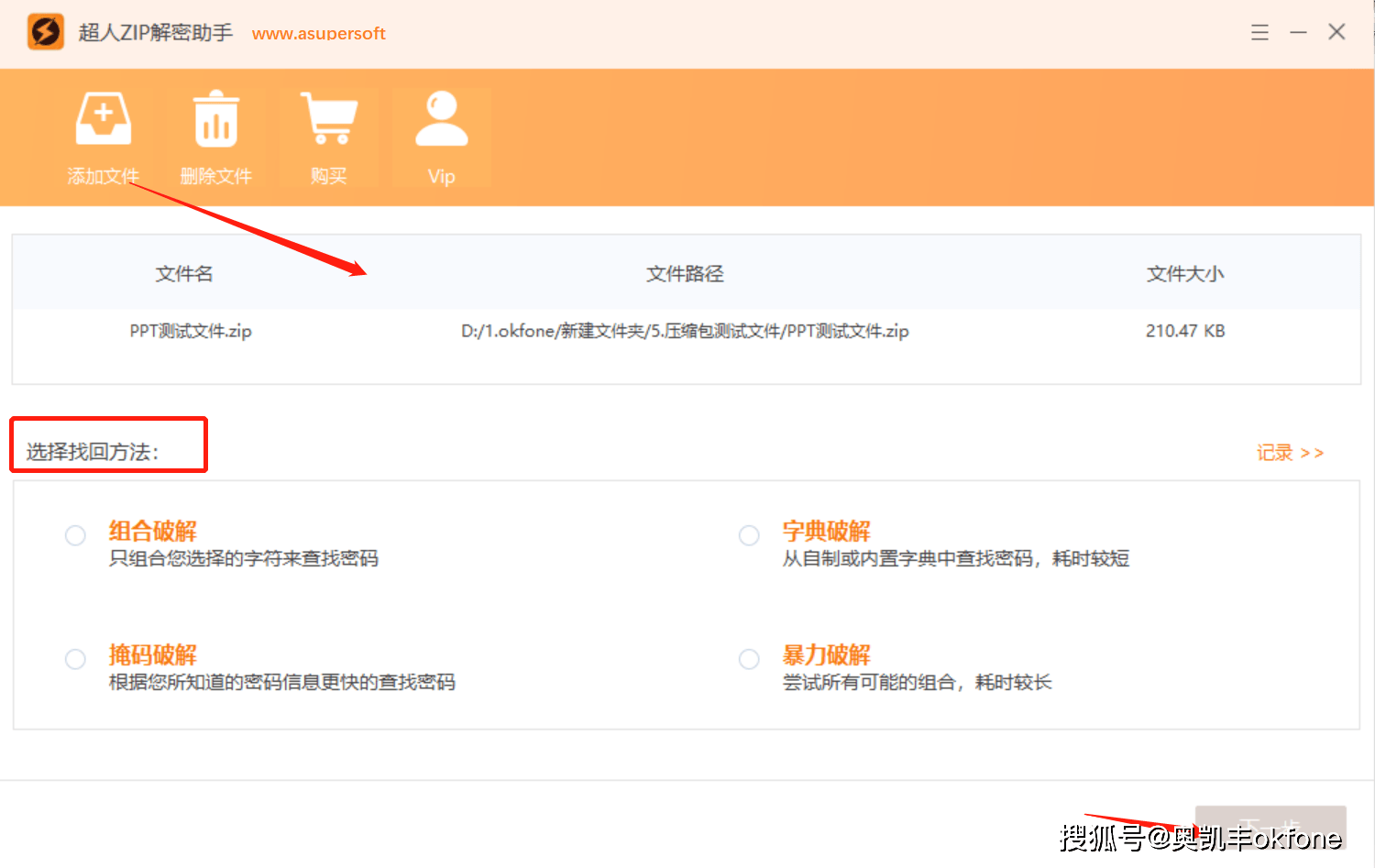Click the app logo in title bar
Viewport: 1375px width, 868px height.
click(45, 32)
